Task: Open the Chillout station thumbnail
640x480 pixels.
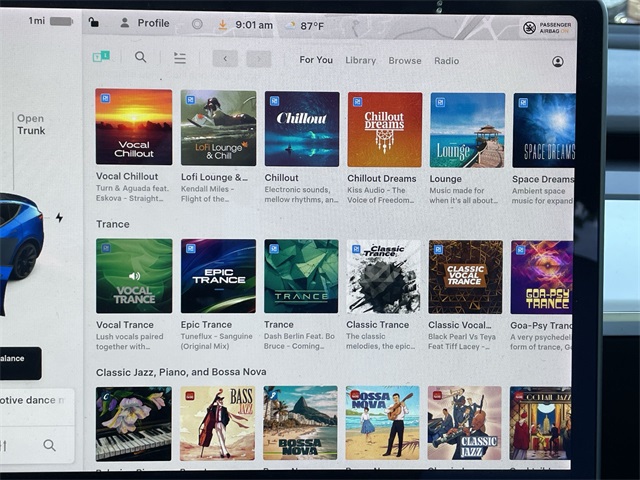Action: click(302, 129)
